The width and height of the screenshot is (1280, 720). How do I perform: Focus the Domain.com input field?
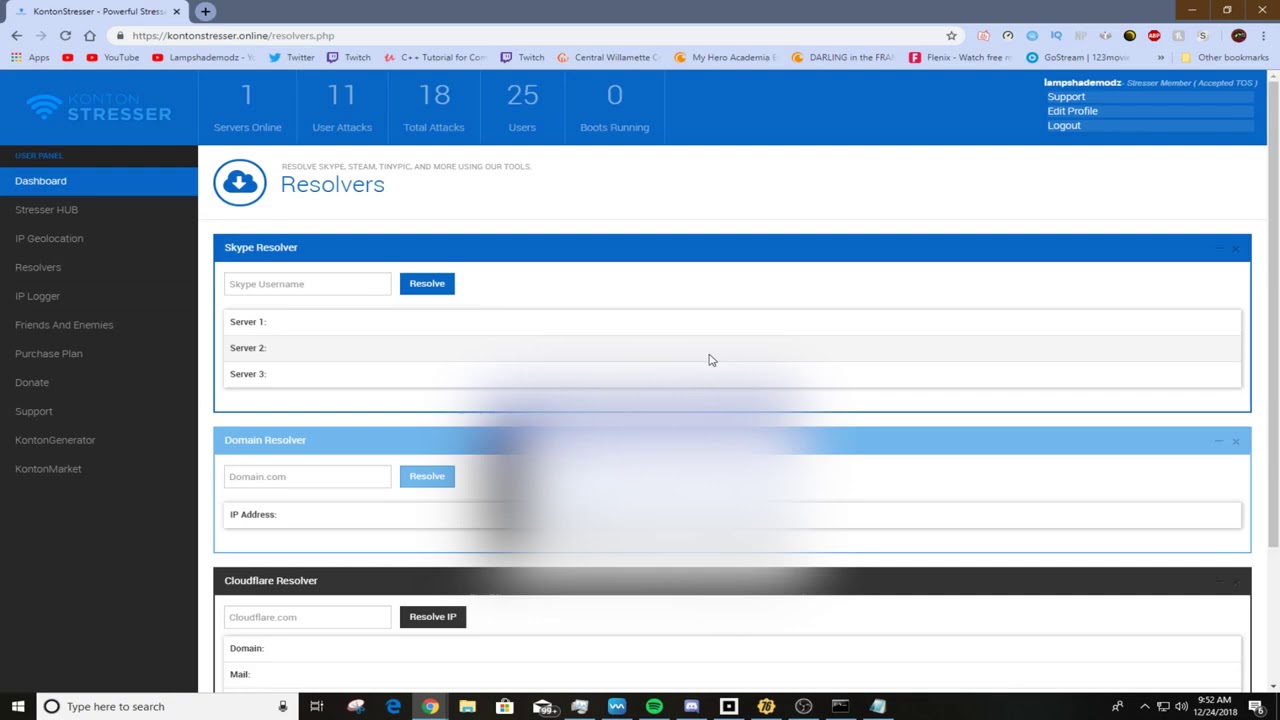307,477
